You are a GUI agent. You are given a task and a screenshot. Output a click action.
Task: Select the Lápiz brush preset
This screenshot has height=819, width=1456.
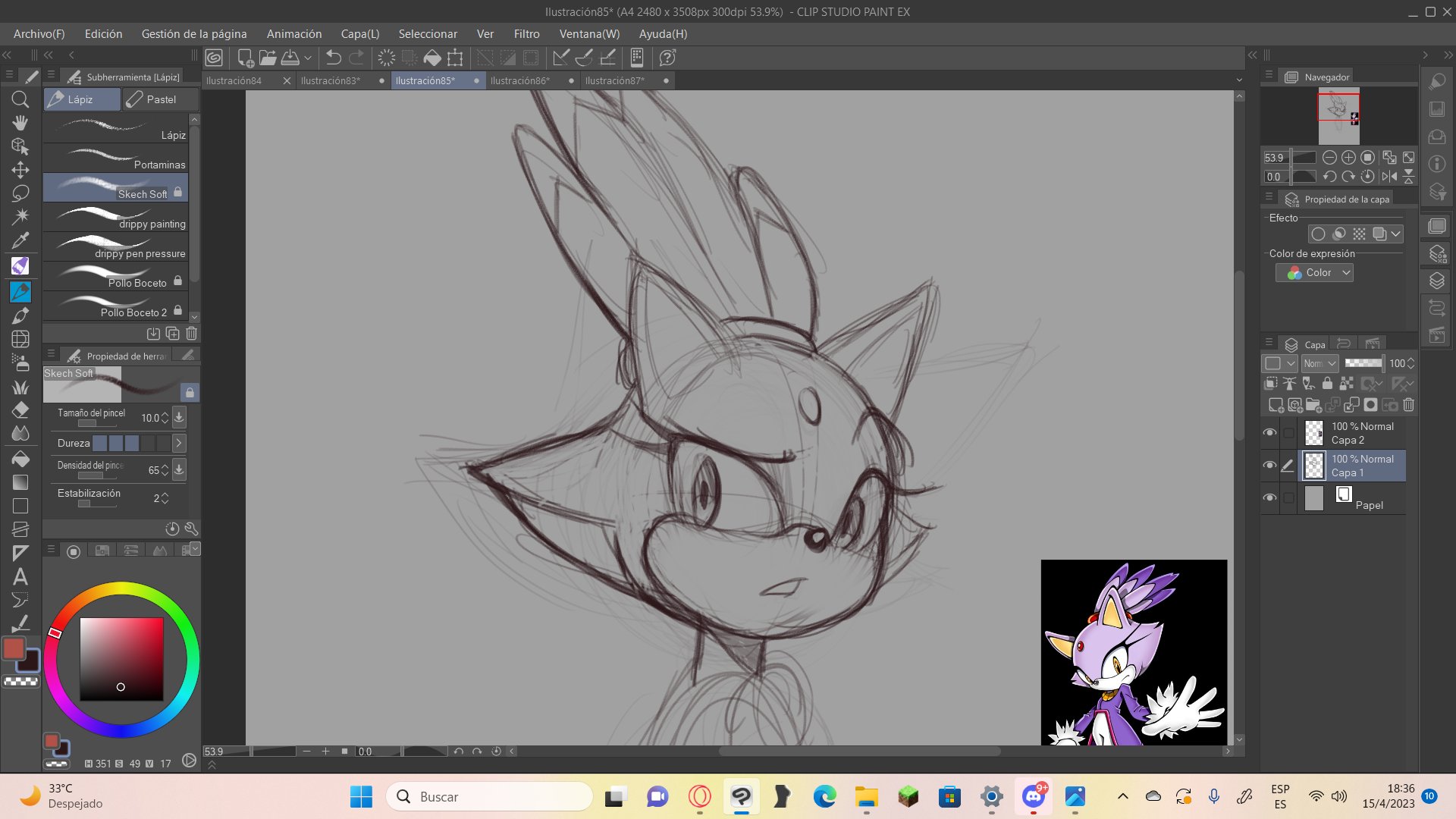(115, 129)
